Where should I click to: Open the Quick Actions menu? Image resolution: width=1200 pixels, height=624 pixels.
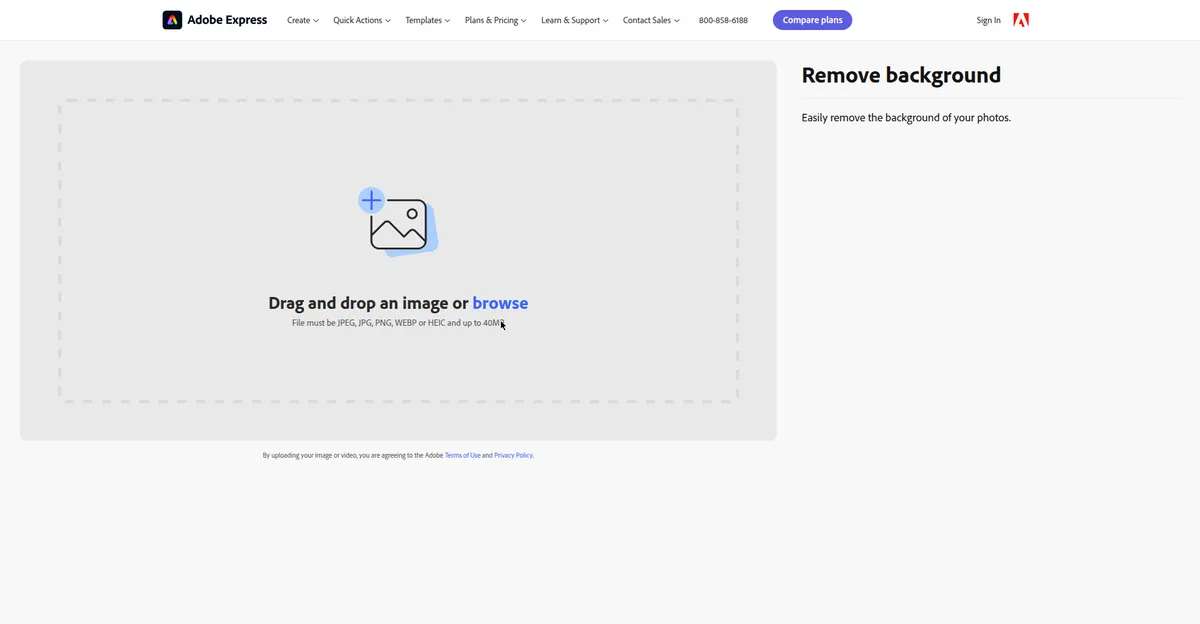(x=362, y=20)
